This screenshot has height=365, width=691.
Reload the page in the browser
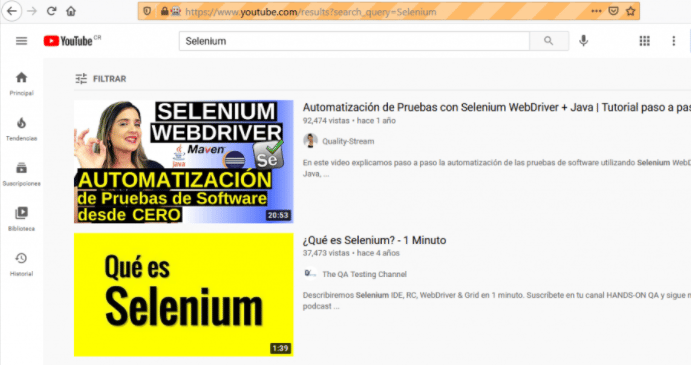(x=52, y=11)
